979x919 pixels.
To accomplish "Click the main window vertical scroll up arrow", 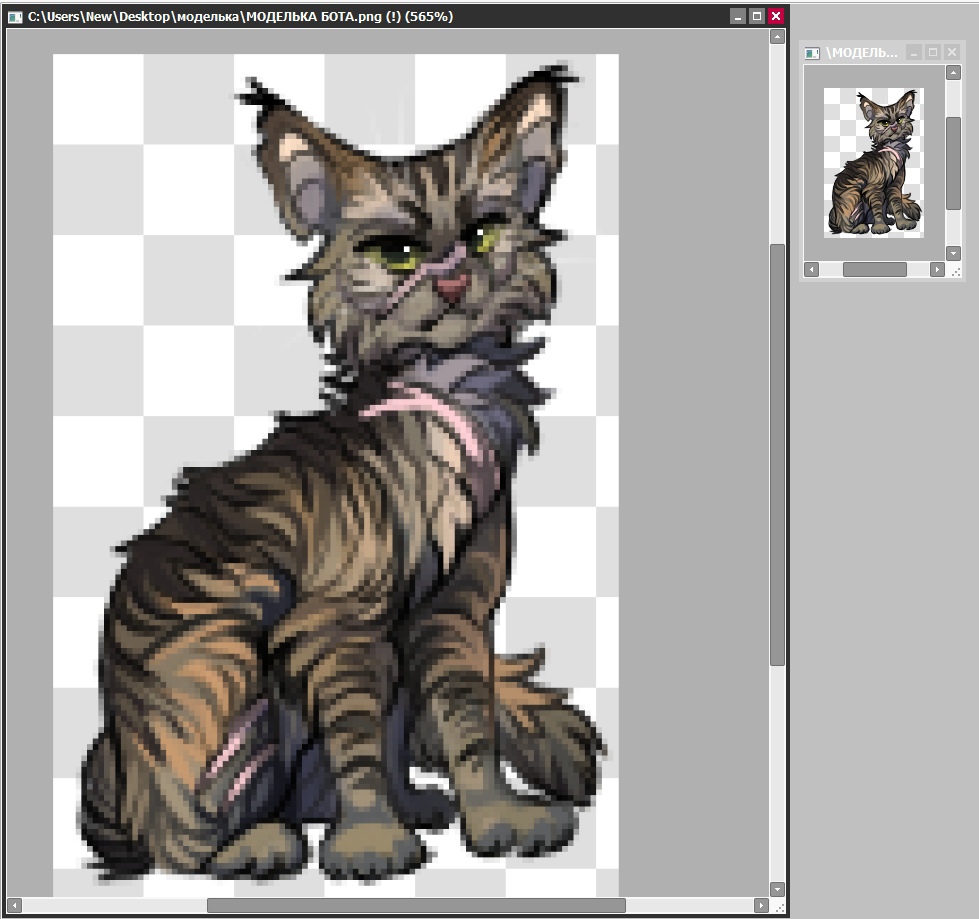I will 777,37.
